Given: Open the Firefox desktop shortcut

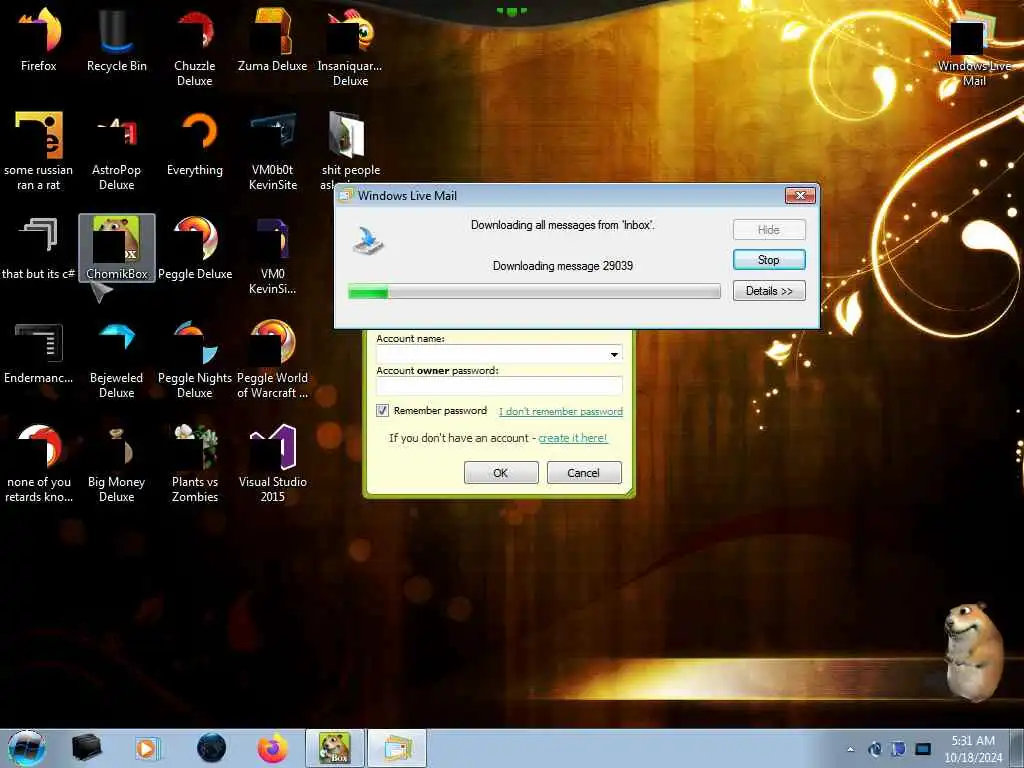Looking at the screenshot, I should pyautogui.click(x=39, y=39).
